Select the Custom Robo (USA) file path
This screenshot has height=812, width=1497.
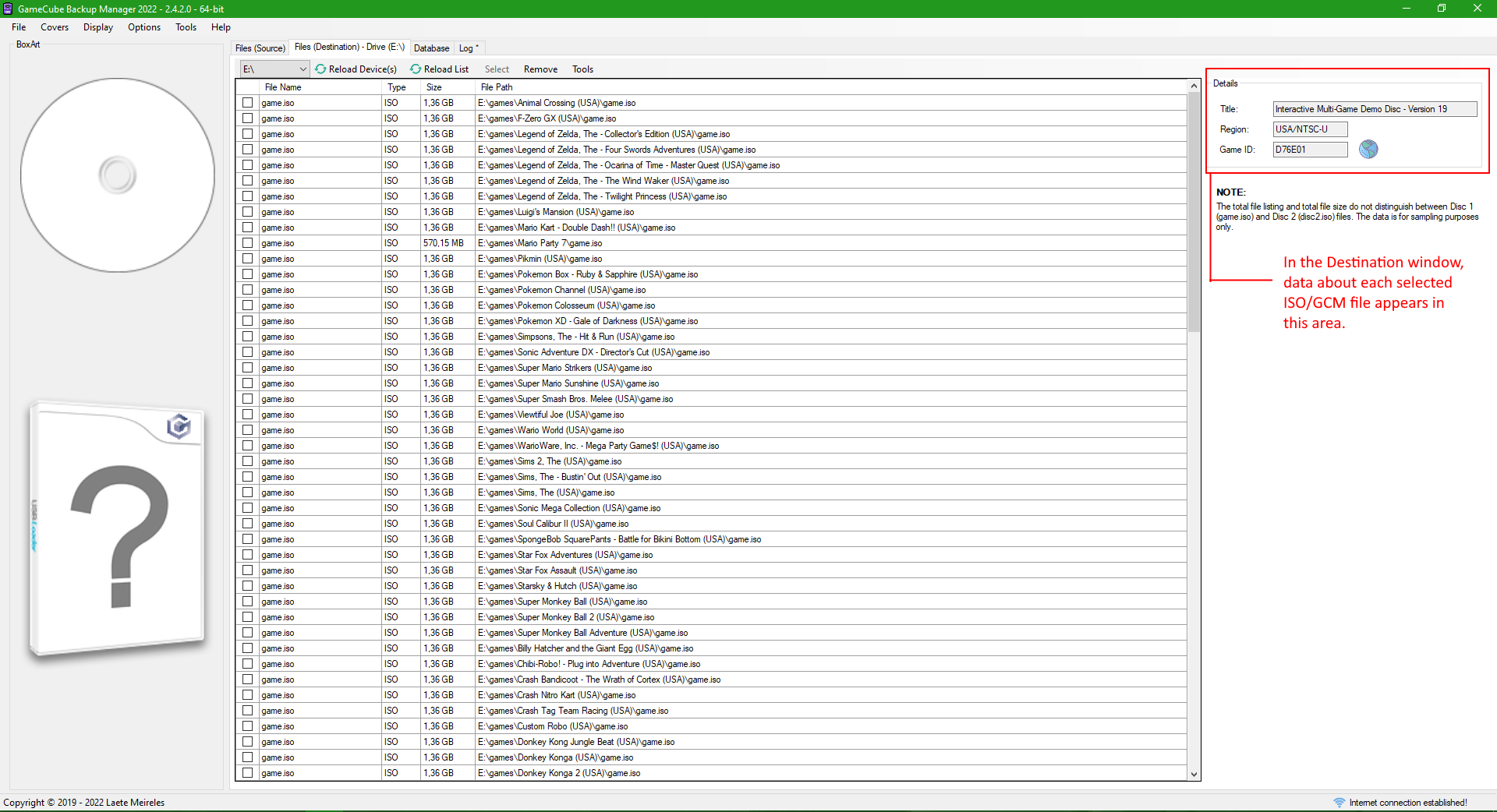[x=553, y=726]
